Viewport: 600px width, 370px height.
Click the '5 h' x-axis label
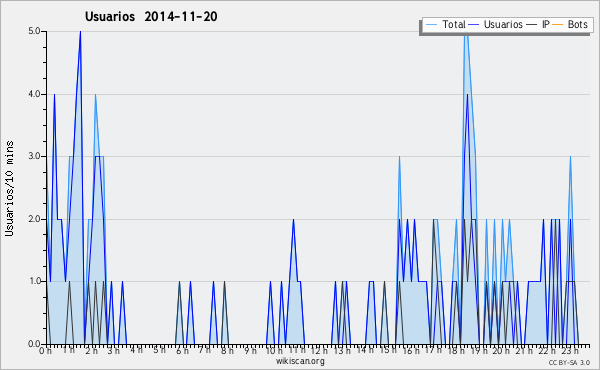point(159,350)
